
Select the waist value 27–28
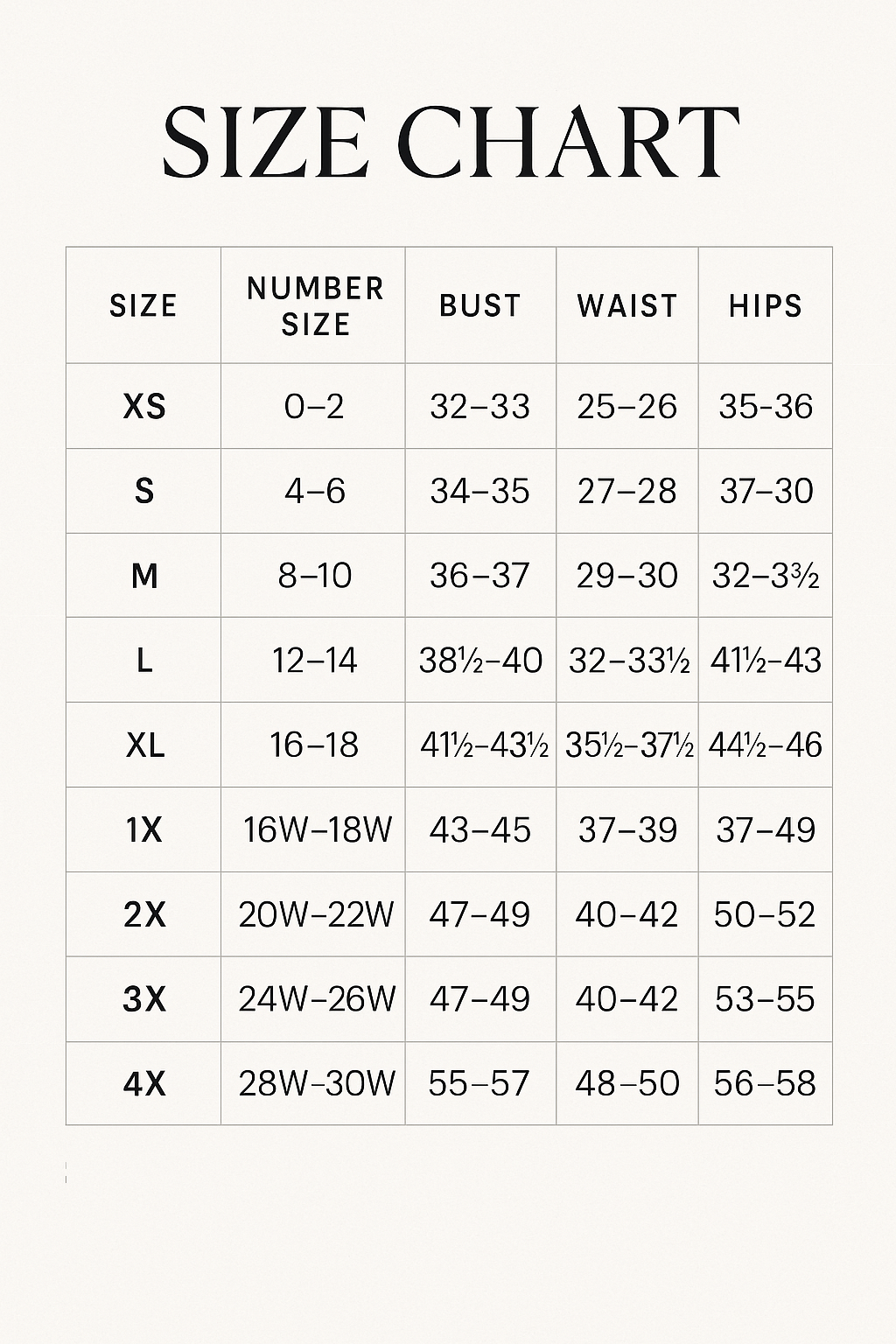pyautogui.click(x=627, y=491)
